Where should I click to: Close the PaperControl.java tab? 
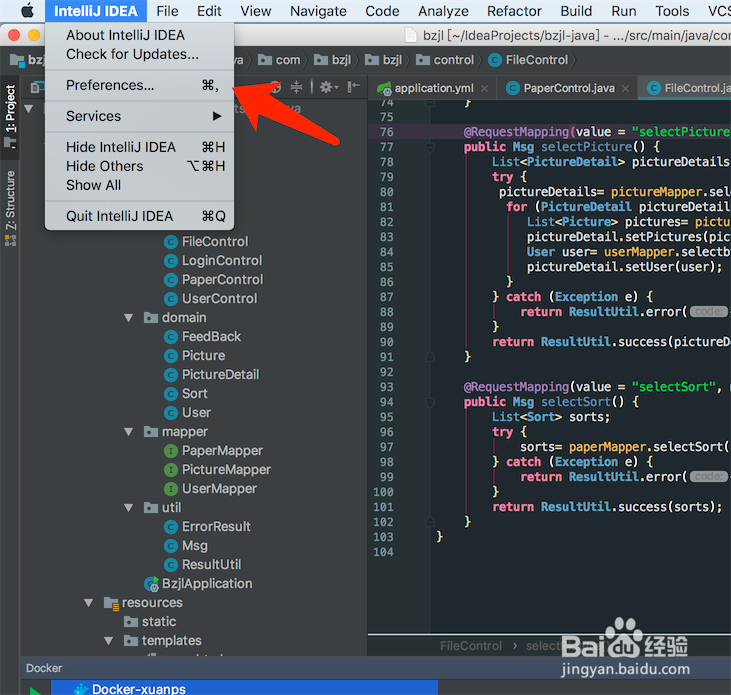626,89
